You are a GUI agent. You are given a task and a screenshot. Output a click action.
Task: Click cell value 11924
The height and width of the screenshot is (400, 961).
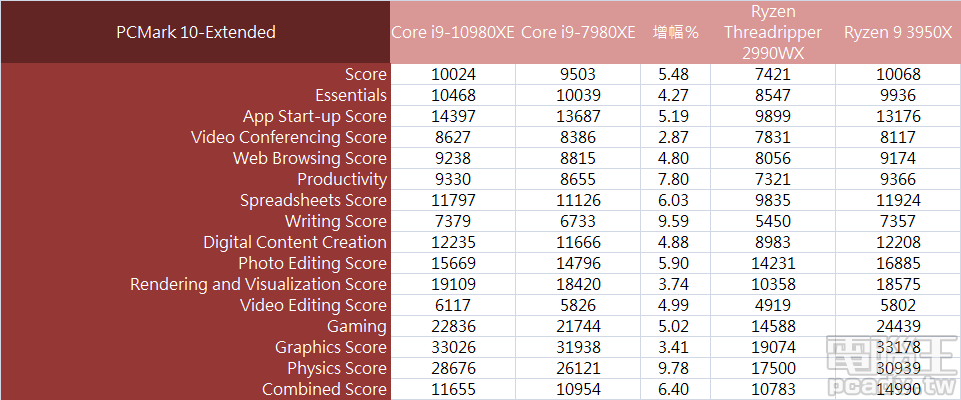click(x=898, y=200)
